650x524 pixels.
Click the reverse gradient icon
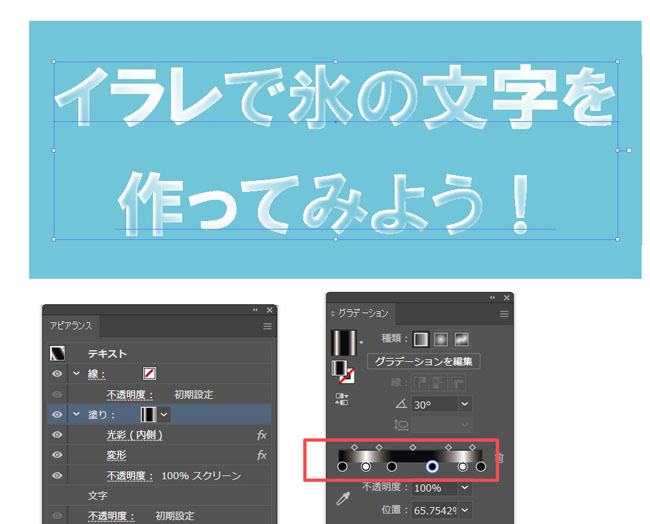pyautogui.click(x=342, y=399)
